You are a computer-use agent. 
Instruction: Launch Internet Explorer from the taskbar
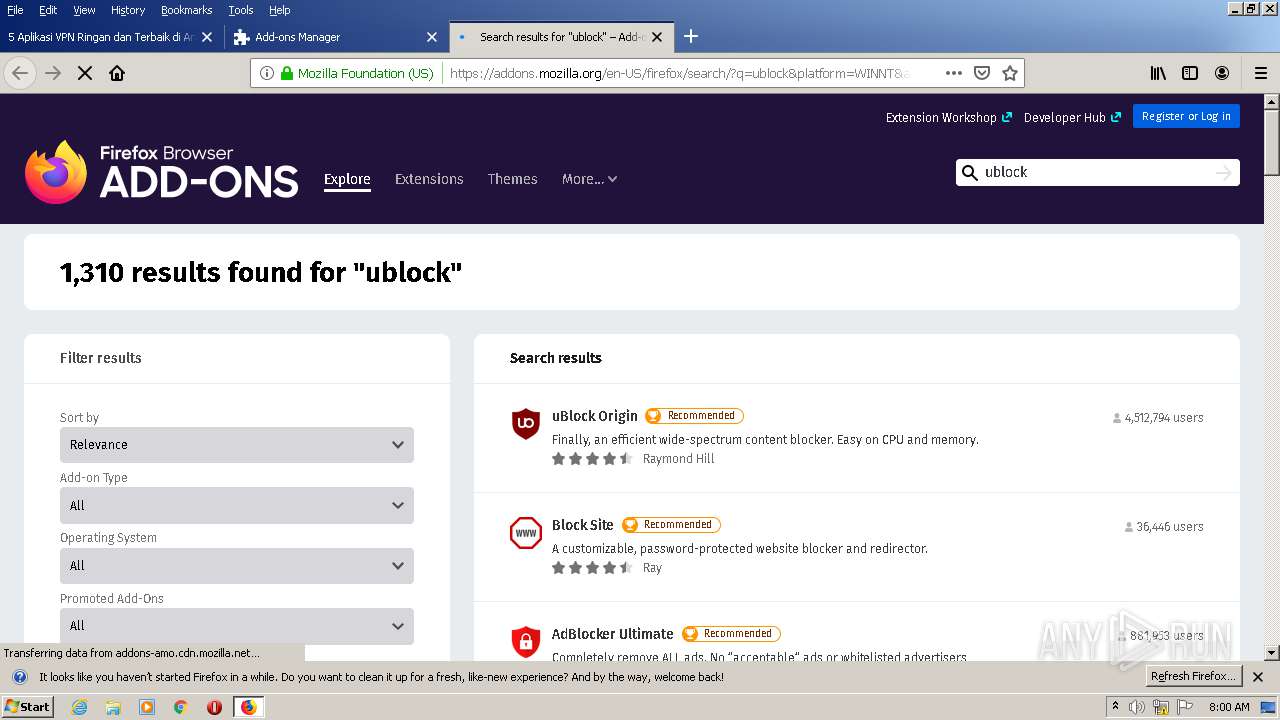[79, 707]
